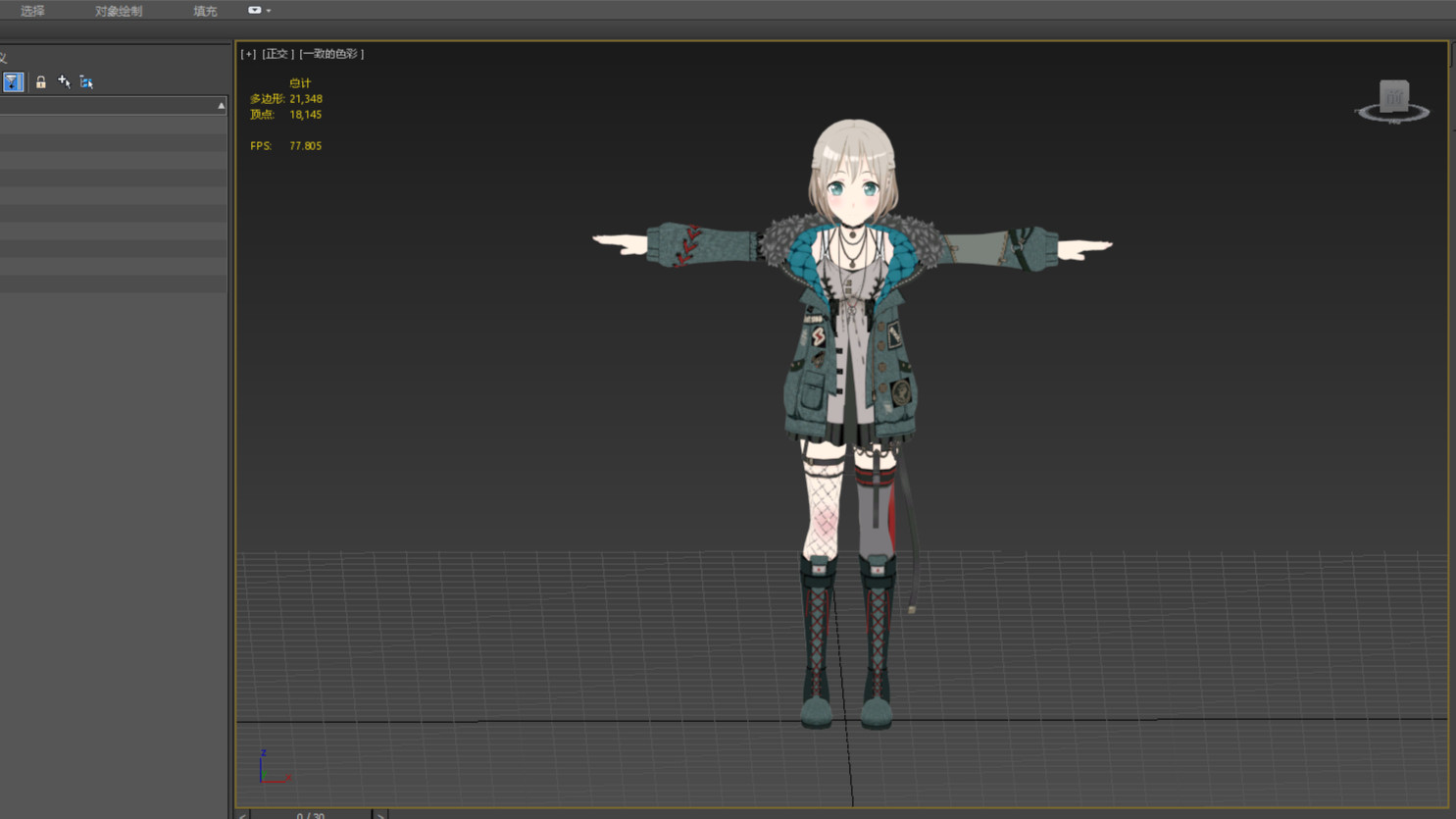Switch to the 填充 ribbon tab
Image resolution: width=1456 pixels, height=819 pixels.
(x=205, y=11)
